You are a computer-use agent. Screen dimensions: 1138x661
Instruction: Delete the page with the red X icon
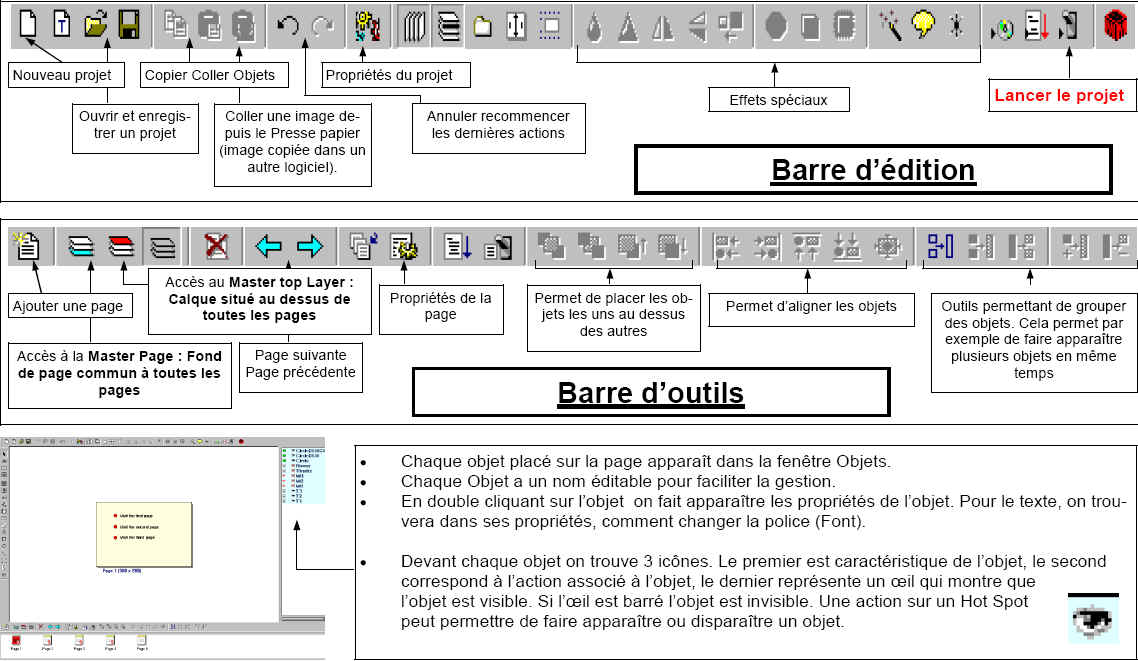coord(216,247)
